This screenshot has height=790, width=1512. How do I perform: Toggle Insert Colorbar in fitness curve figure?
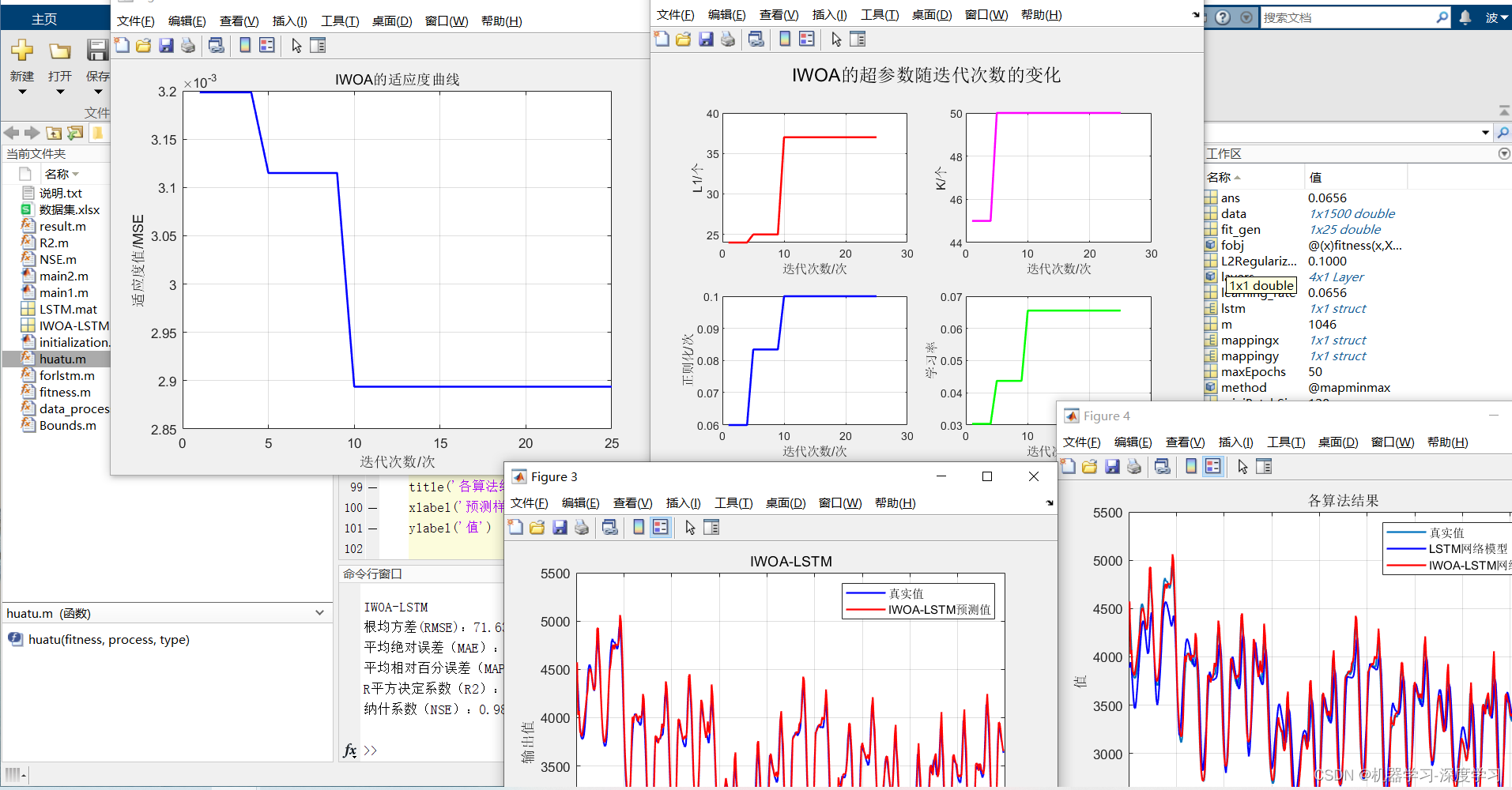coord(245,46)
